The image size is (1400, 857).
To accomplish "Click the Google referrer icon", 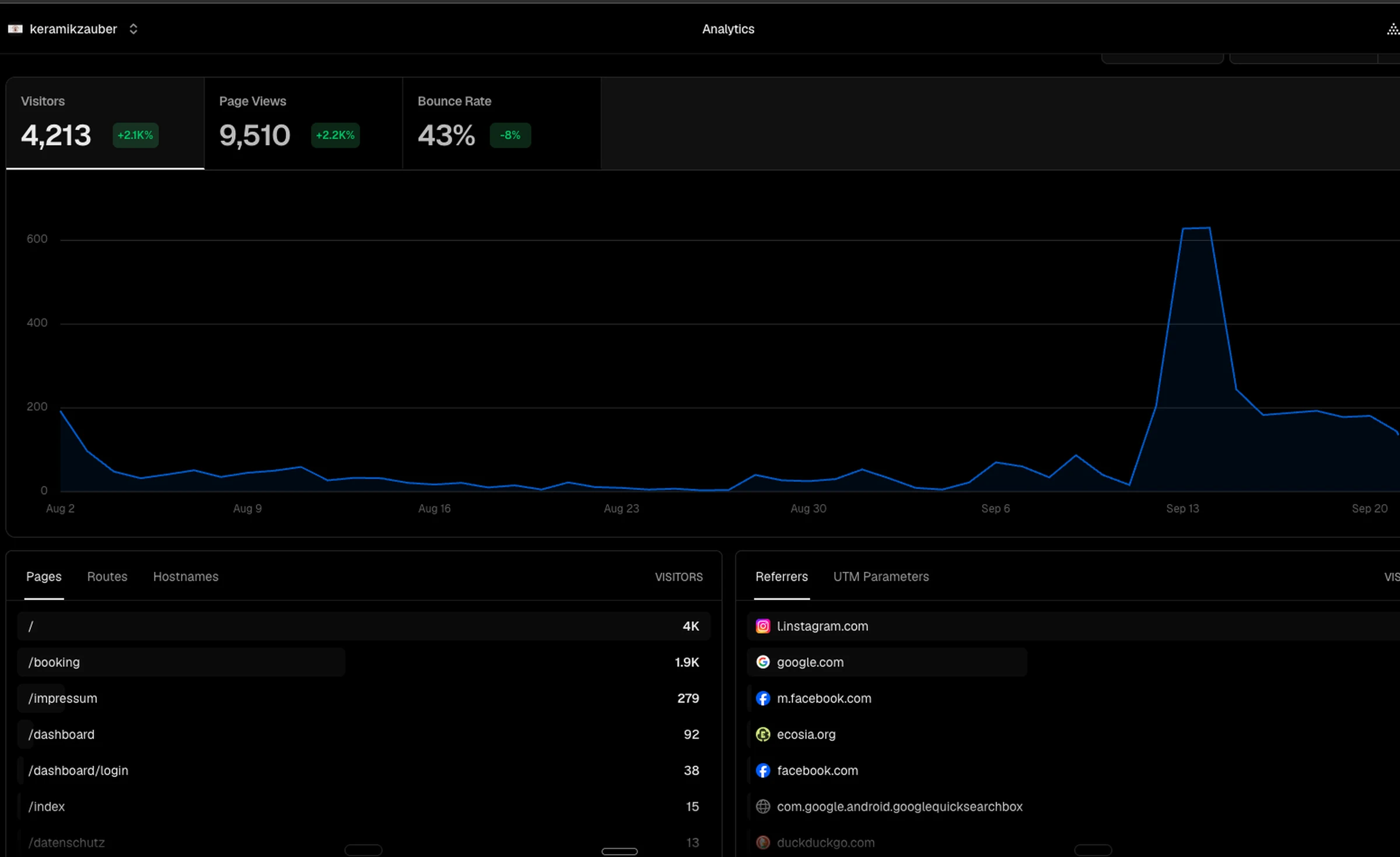I will click(763, 662).
